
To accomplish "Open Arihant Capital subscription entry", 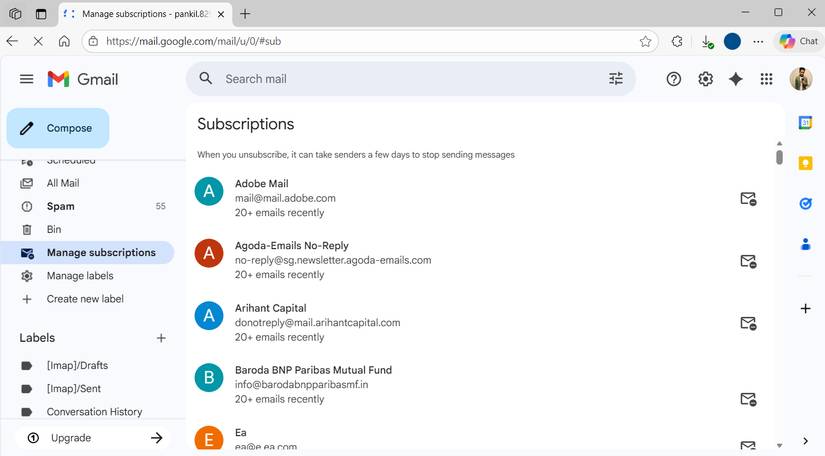I will (479, 322).
